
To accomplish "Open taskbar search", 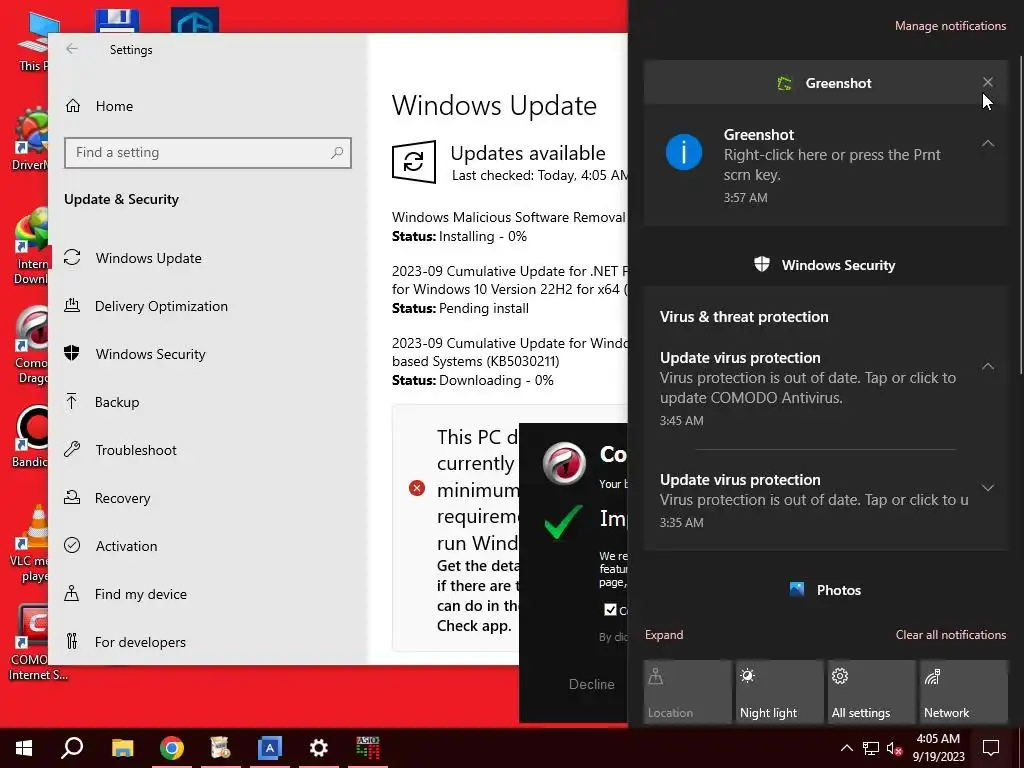I will tap(72, 748).
